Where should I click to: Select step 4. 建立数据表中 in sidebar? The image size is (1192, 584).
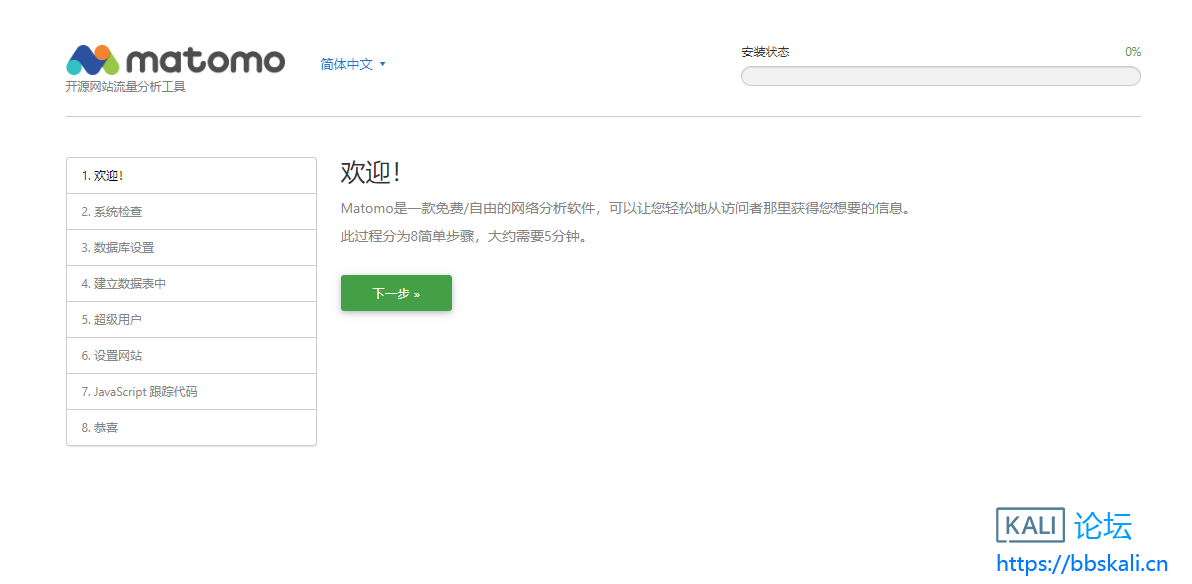[x=192, y=284]
